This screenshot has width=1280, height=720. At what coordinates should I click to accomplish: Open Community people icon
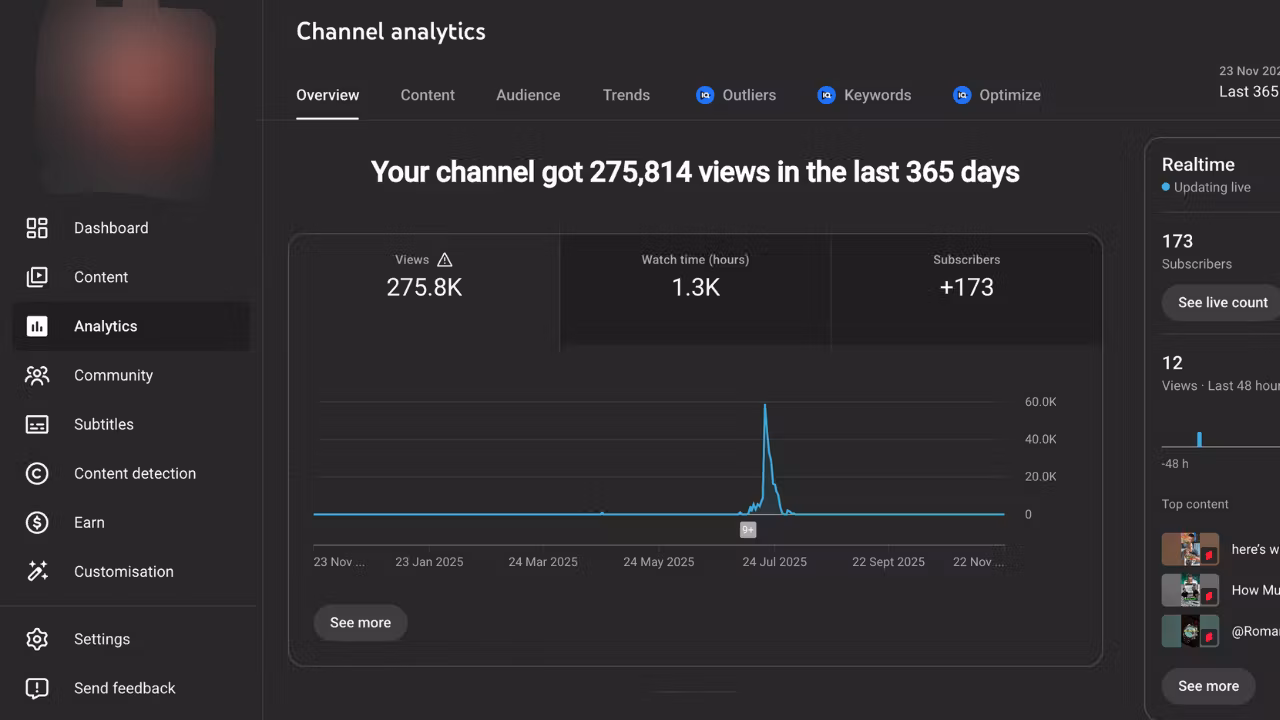click(37, 375)
